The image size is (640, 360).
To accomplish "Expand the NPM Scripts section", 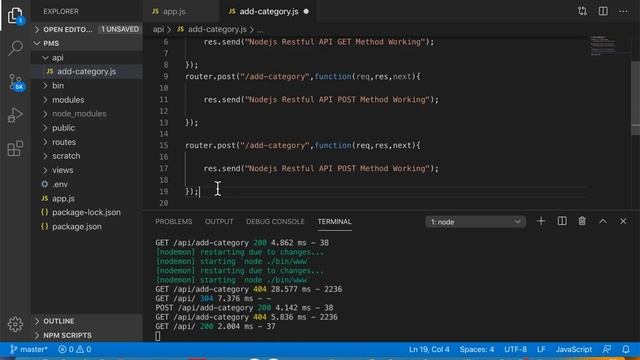I will coord(87,336).
